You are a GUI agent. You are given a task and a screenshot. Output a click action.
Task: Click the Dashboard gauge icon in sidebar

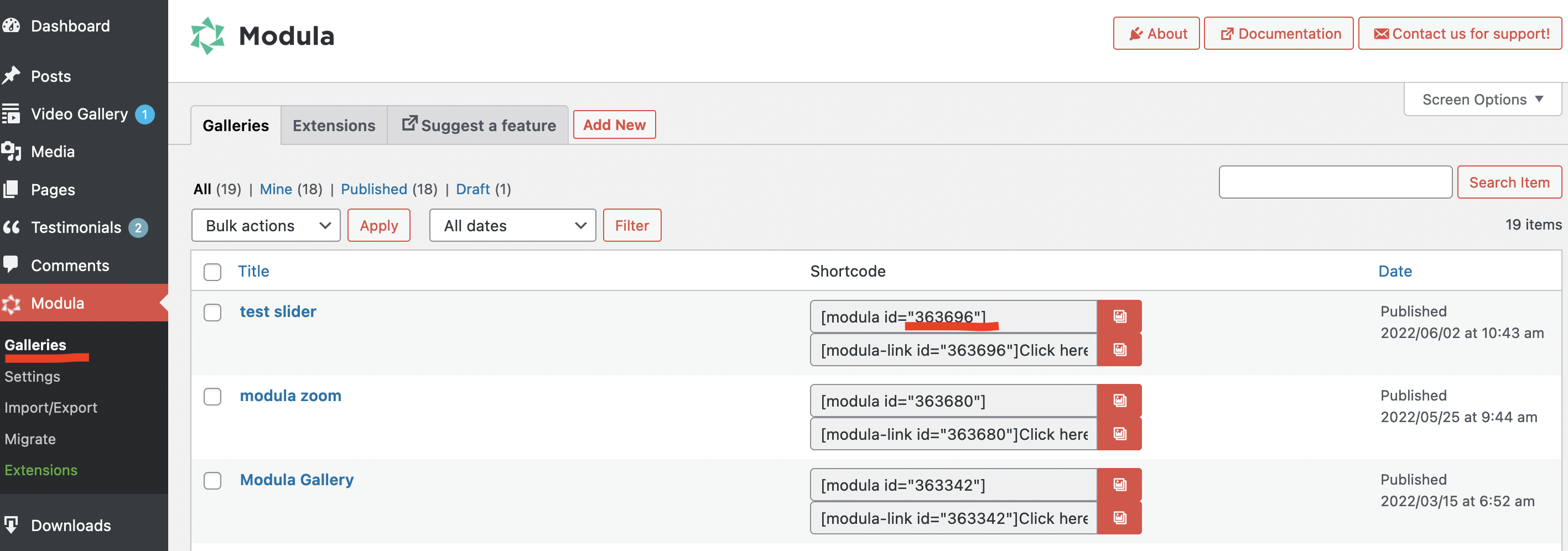11,25
